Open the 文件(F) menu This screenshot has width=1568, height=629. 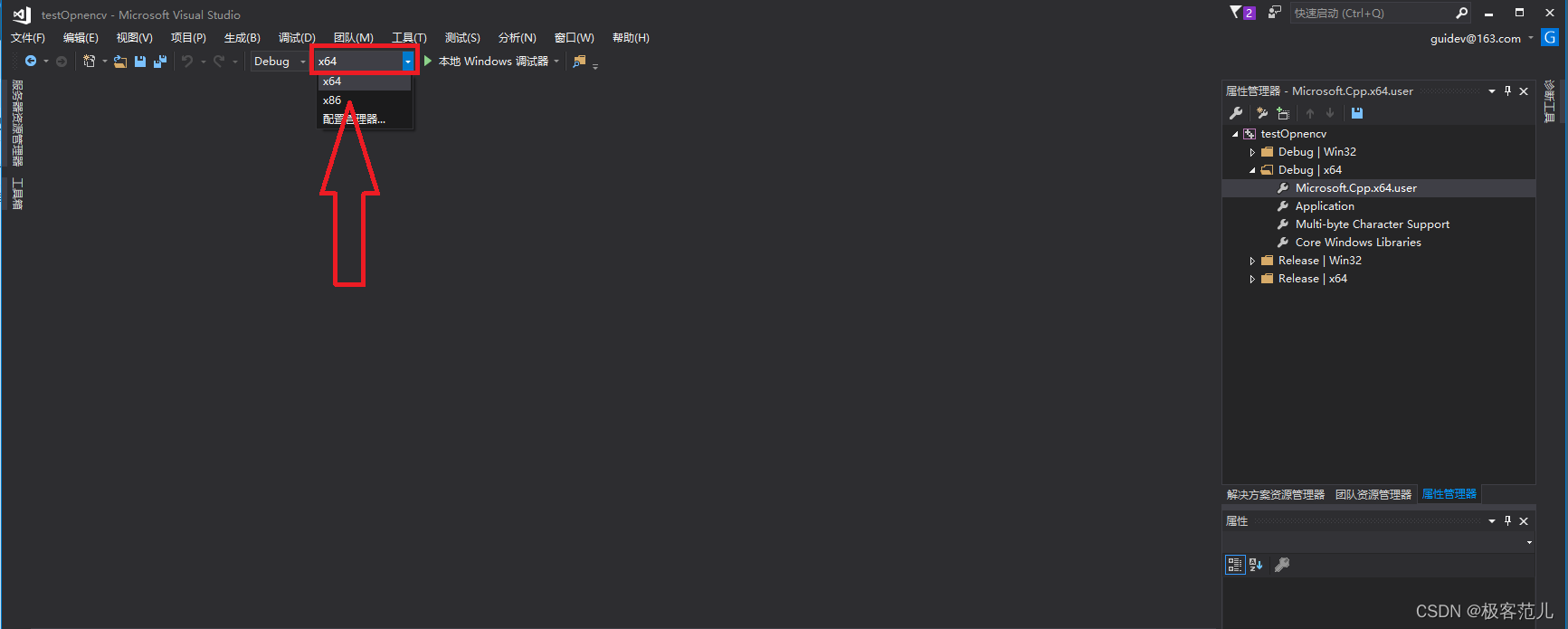coord(28,38)
